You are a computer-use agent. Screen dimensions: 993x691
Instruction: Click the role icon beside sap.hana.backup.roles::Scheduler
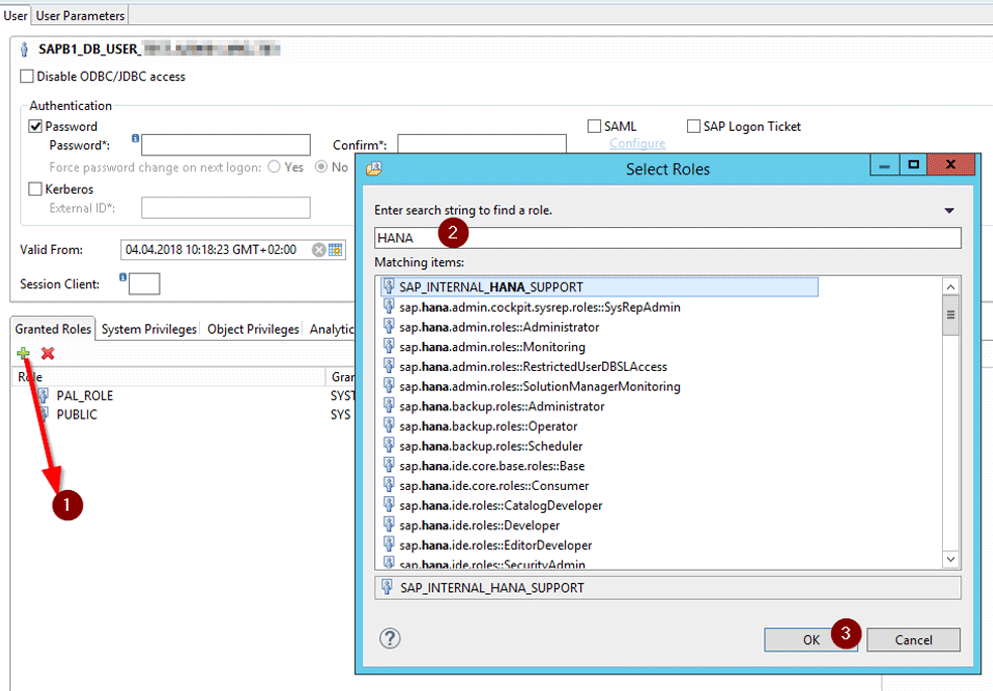[x=389, y=445]
